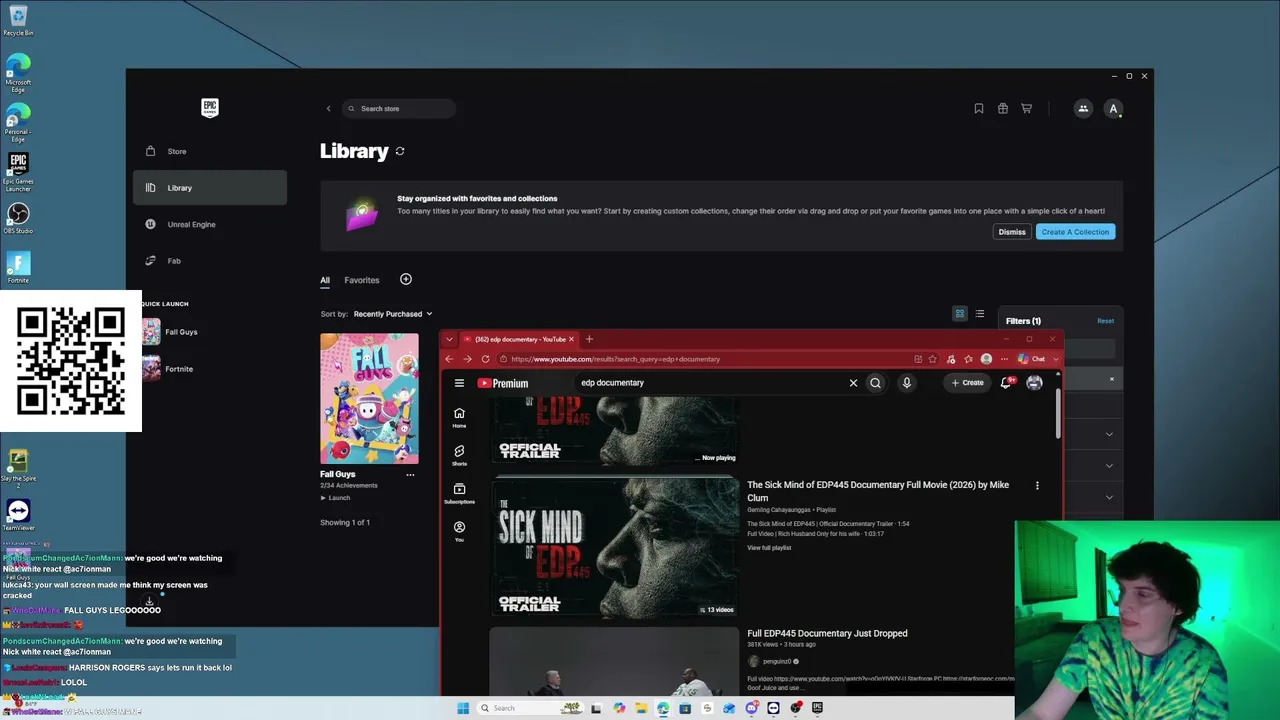Remove the active filter with the X
The image size is (1280, 720).
click(x=1111, y=379)
